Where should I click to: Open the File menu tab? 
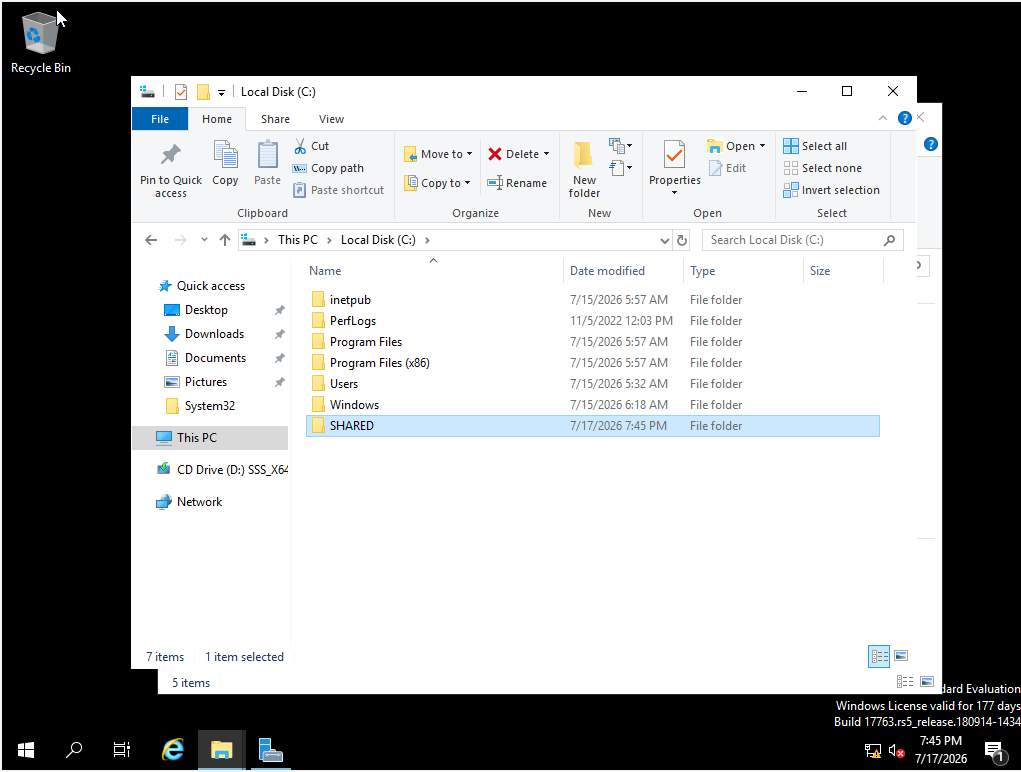pyautogui.click(x=160, y=119)
